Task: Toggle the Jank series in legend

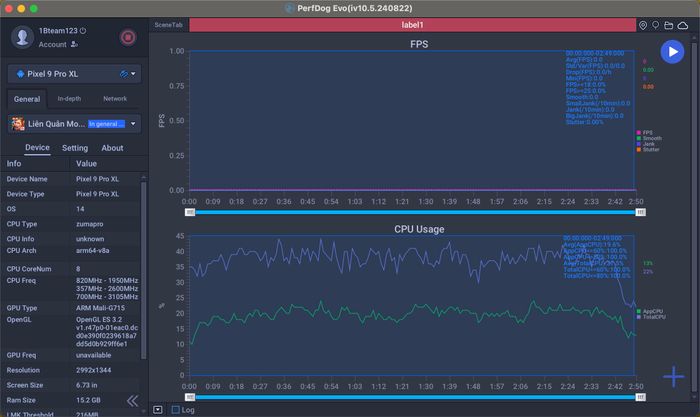Action: click(646, 144)
